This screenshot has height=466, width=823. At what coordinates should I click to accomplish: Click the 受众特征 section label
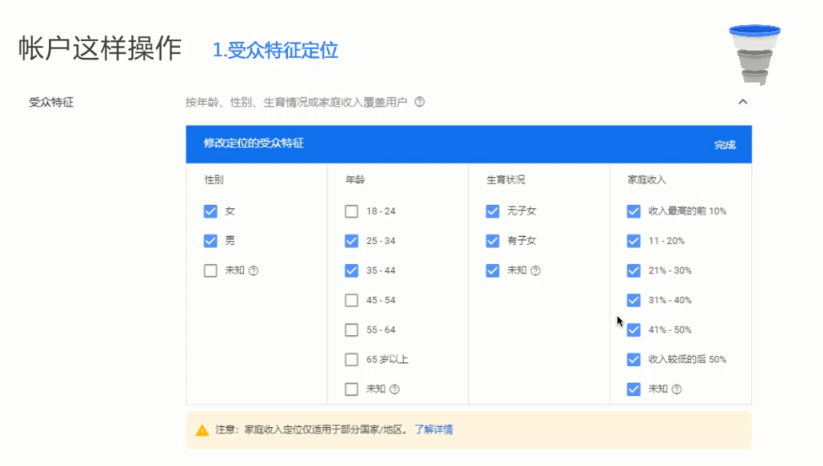[x=51, y=102]
